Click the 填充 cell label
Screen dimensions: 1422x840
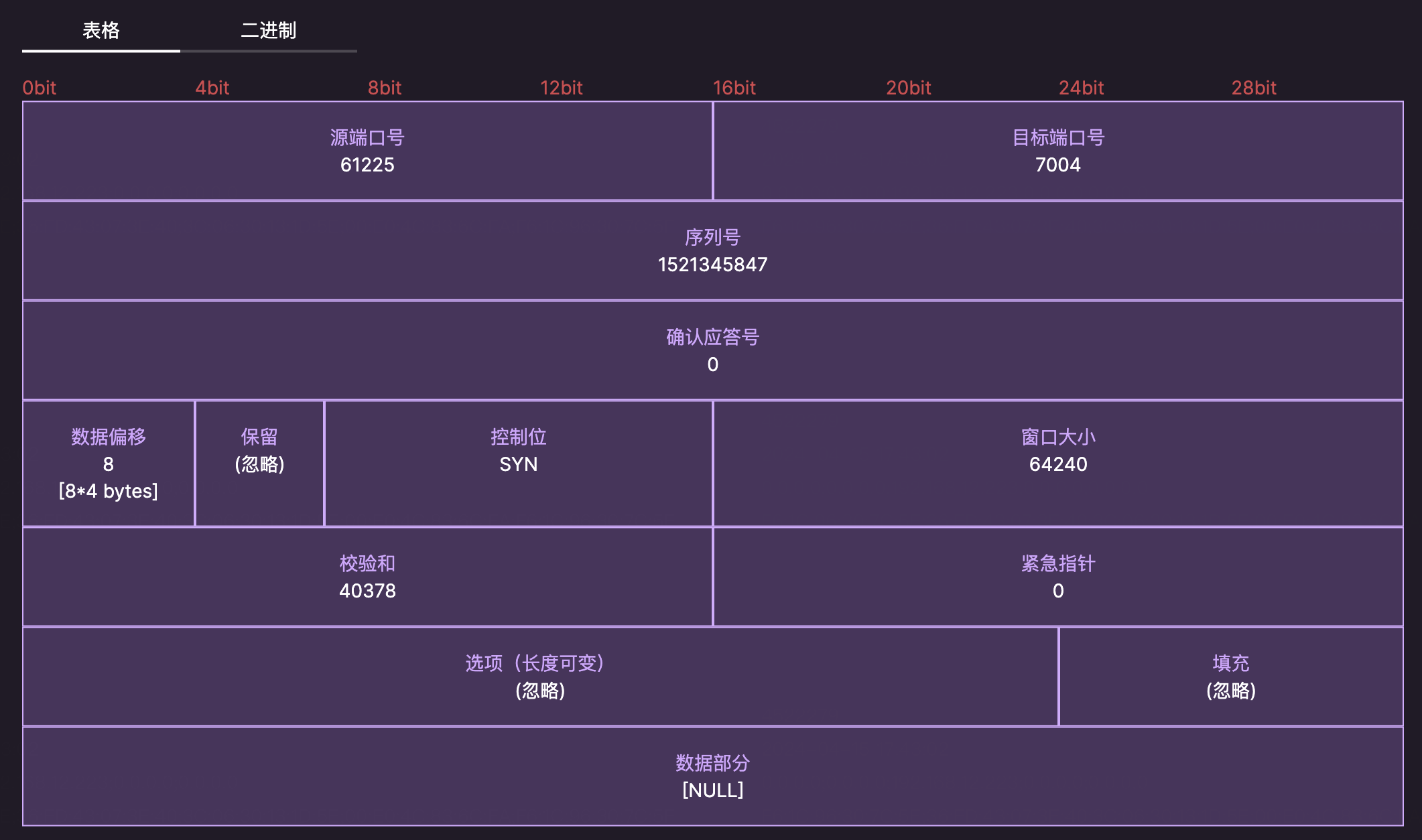[1231, 663]
